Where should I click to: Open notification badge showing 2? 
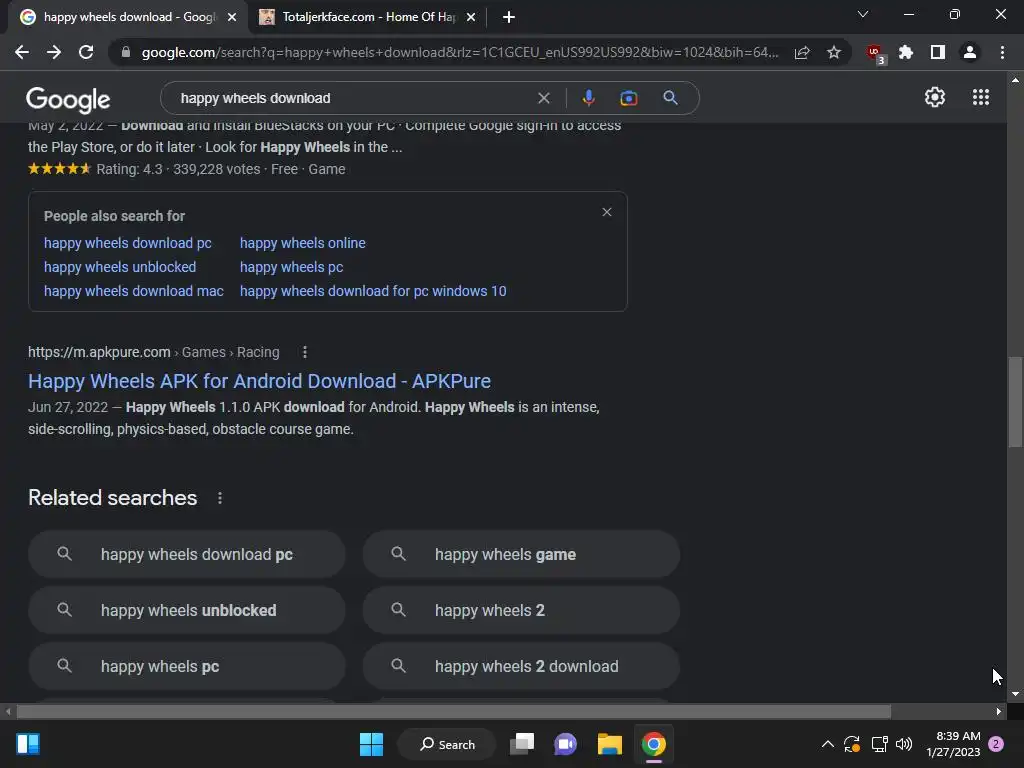[x=996, y=744]
